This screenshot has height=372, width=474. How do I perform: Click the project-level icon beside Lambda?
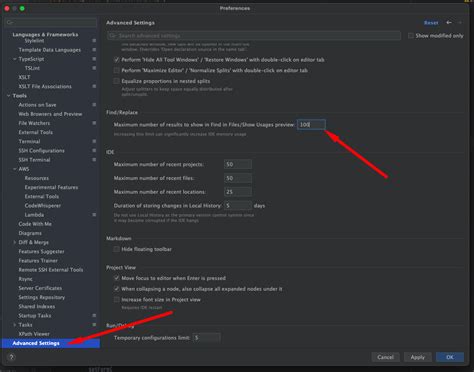pos(94,215)
